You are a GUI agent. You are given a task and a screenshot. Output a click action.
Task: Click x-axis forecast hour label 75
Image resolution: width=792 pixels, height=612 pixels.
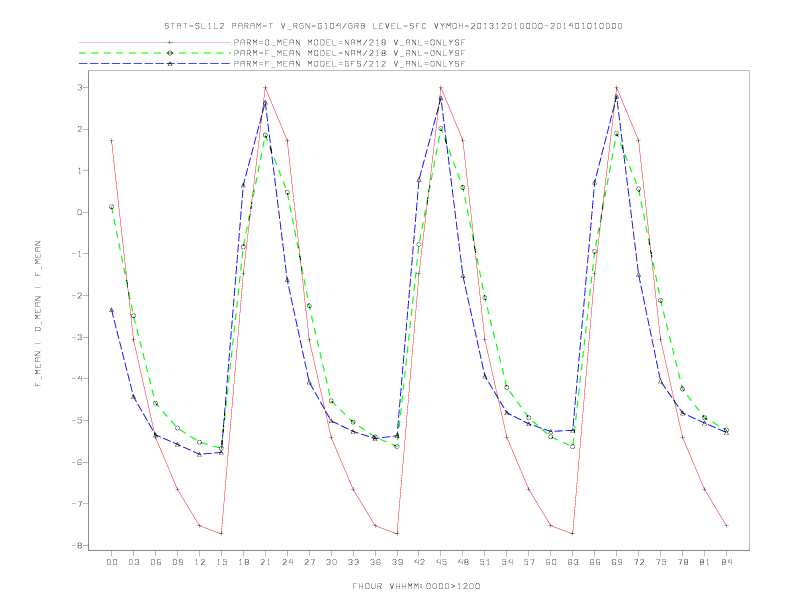(x=661, y=562)
